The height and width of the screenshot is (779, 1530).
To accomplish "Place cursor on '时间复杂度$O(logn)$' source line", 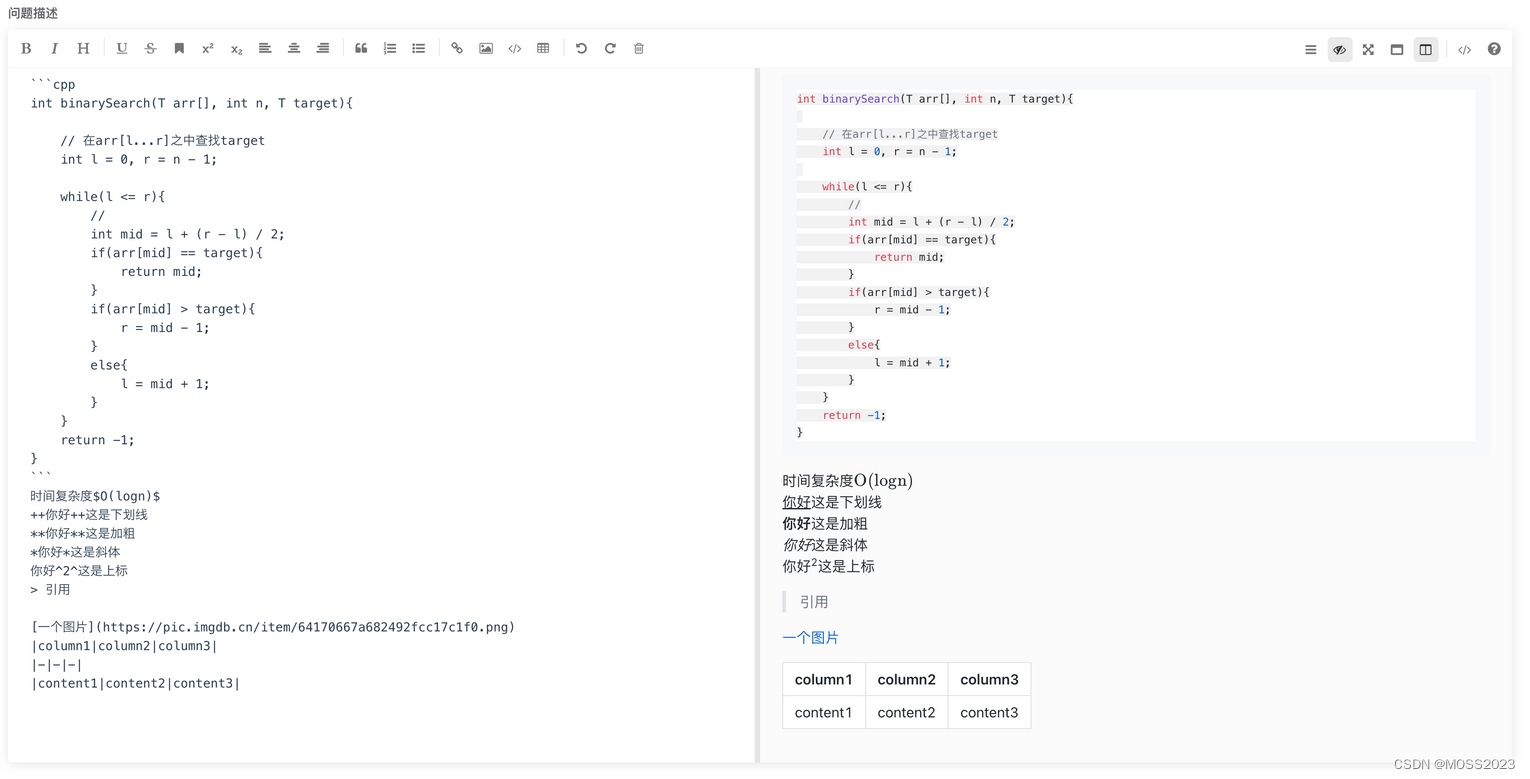I will coord(95,496).
